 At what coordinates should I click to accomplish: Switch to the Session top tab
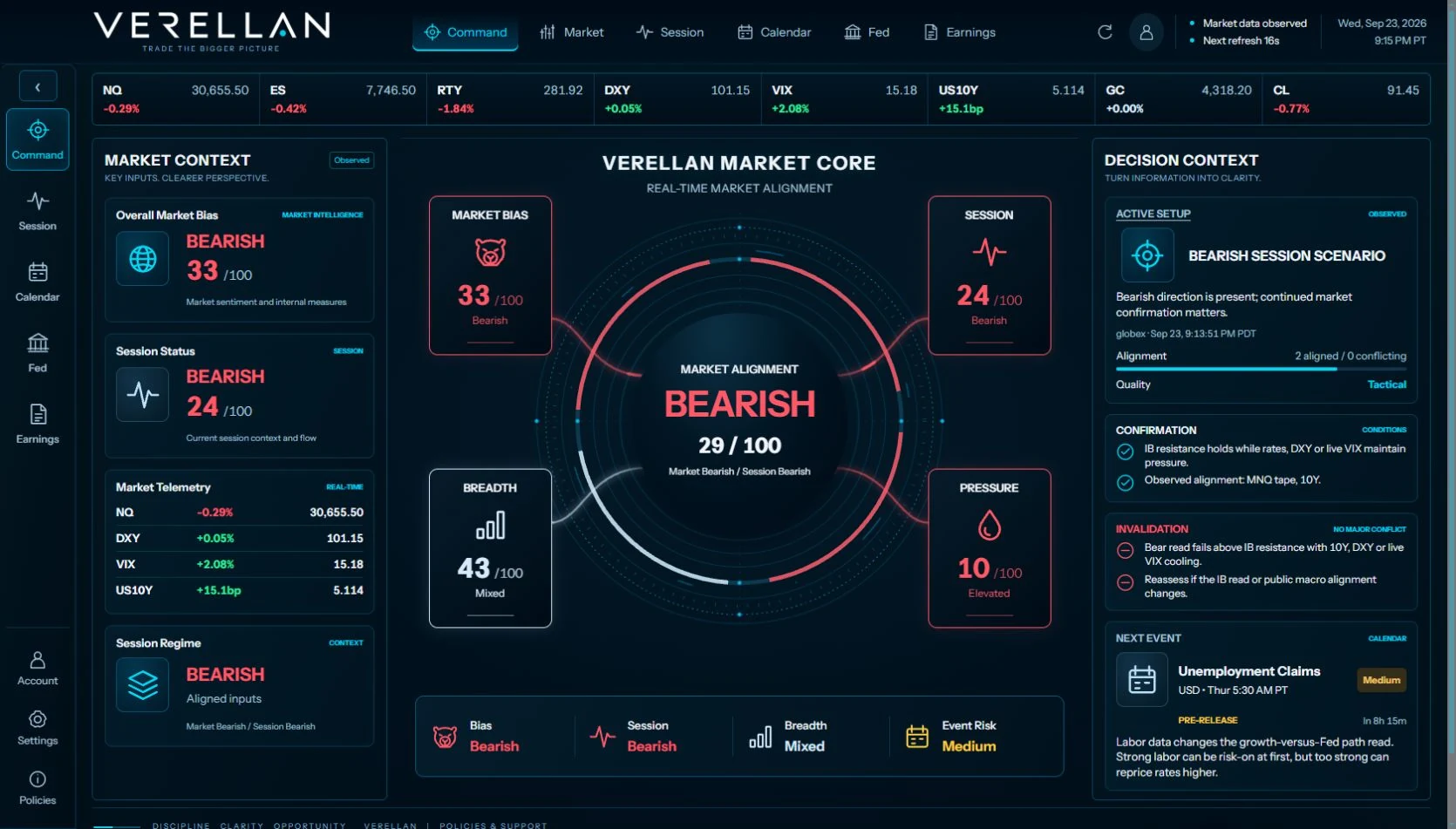[670, 32]
